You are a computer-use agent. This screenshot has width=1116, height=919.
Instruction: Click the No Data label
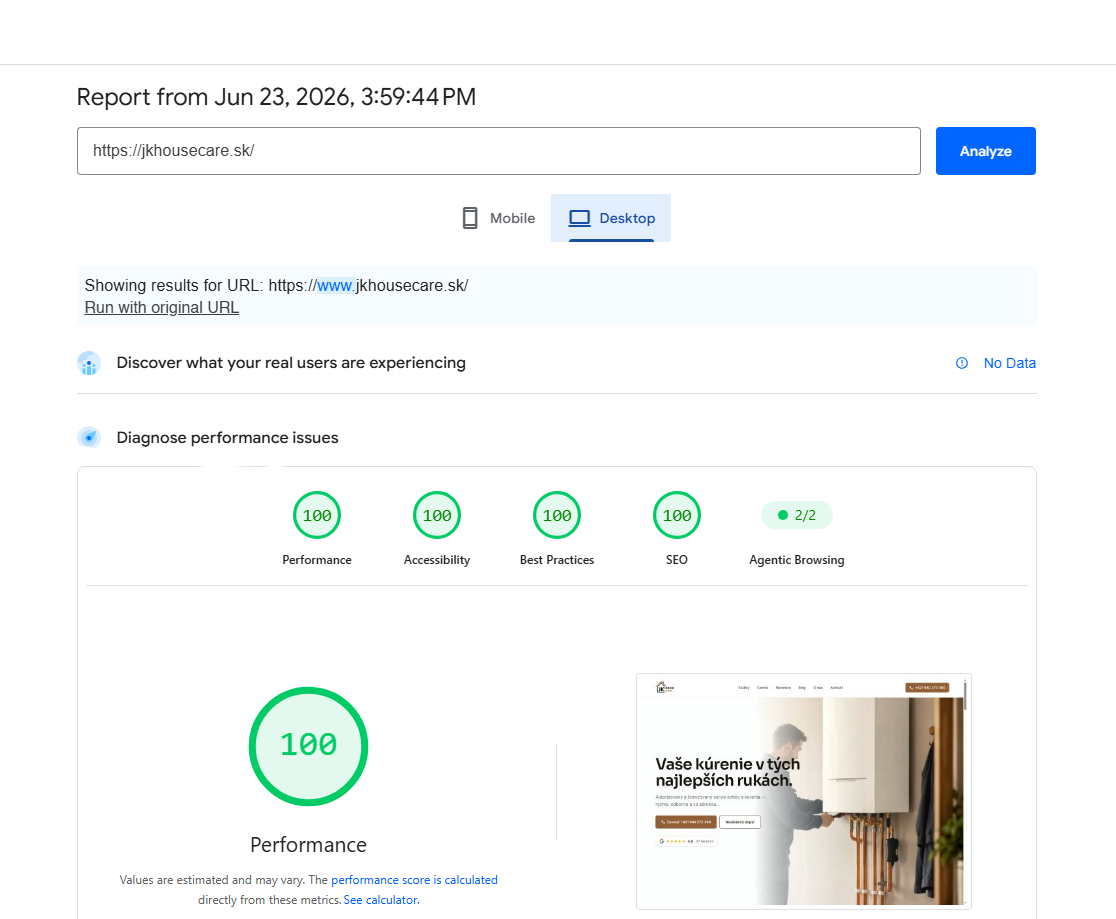[x=1009, y=363]
